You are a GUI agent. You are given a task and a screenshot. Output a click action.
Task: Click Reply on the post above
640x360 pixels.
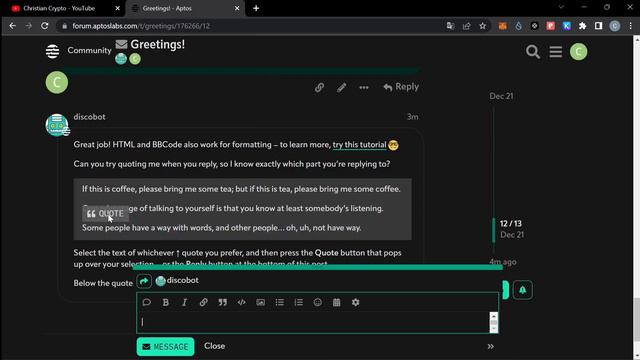coord(401,87)
